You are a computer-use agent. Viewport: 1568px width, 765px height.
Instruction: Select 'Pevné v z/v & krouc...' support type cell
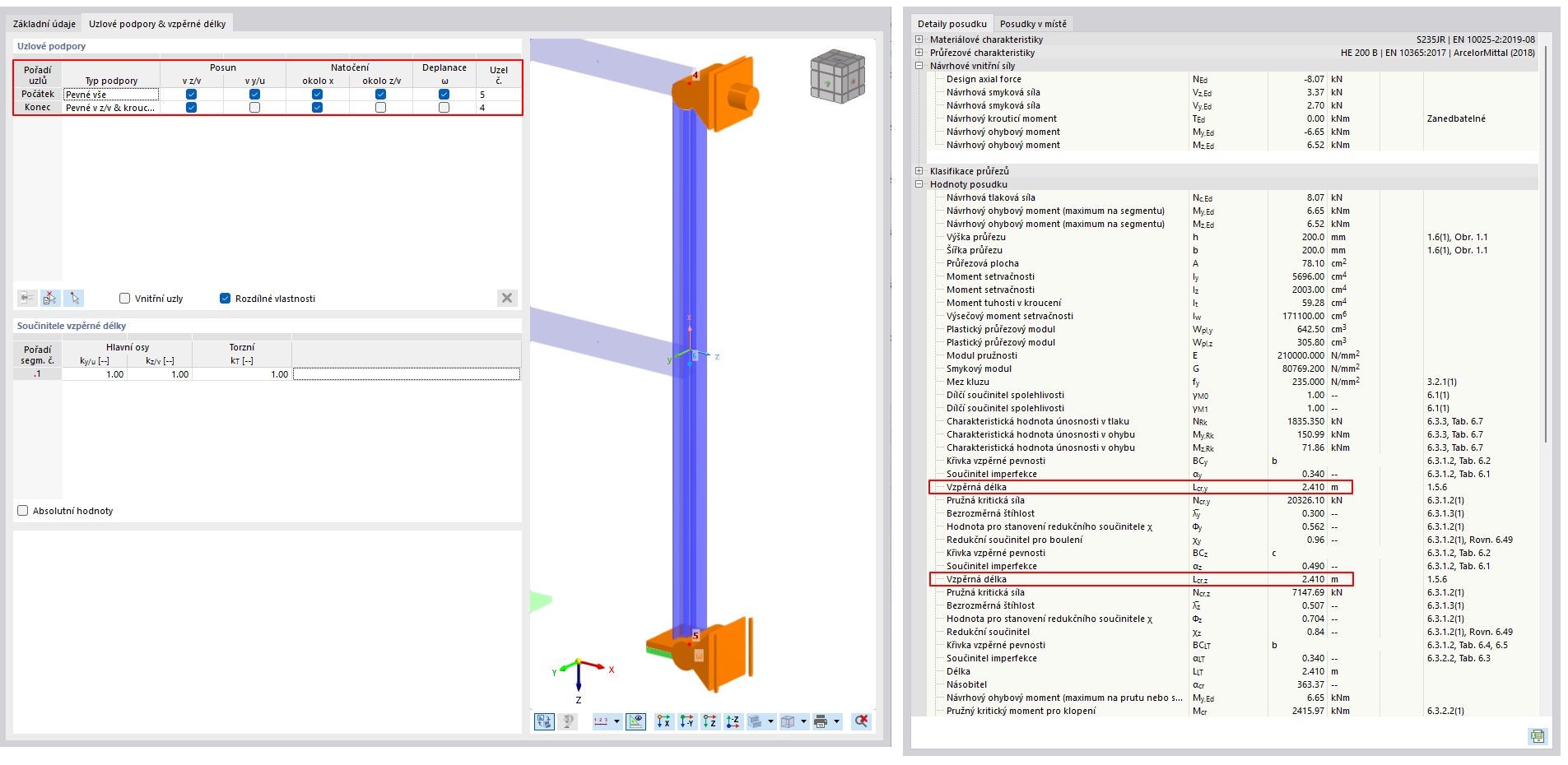(x=111, y=108)
